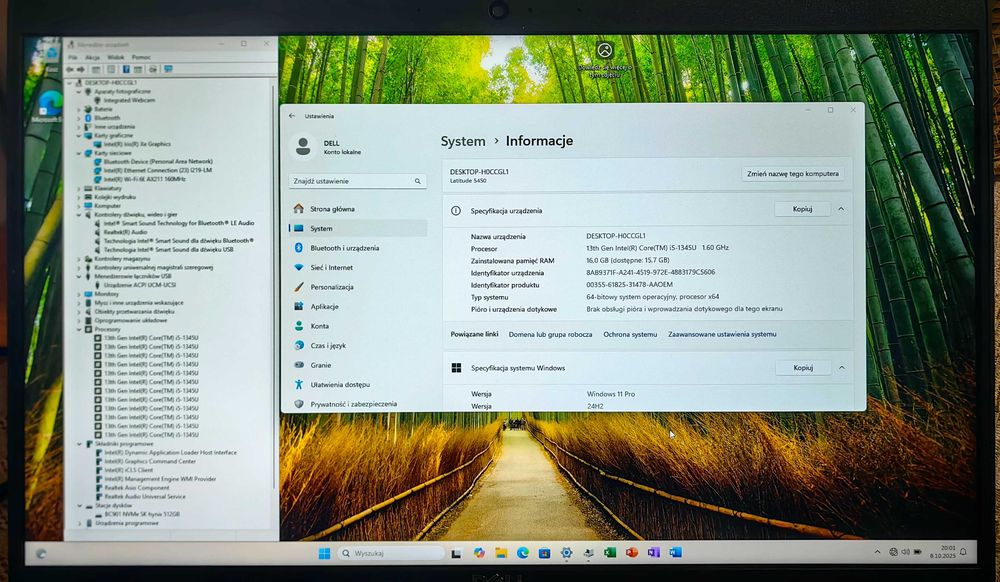Open Ułatwienia dostępu settings

[357, 384]
